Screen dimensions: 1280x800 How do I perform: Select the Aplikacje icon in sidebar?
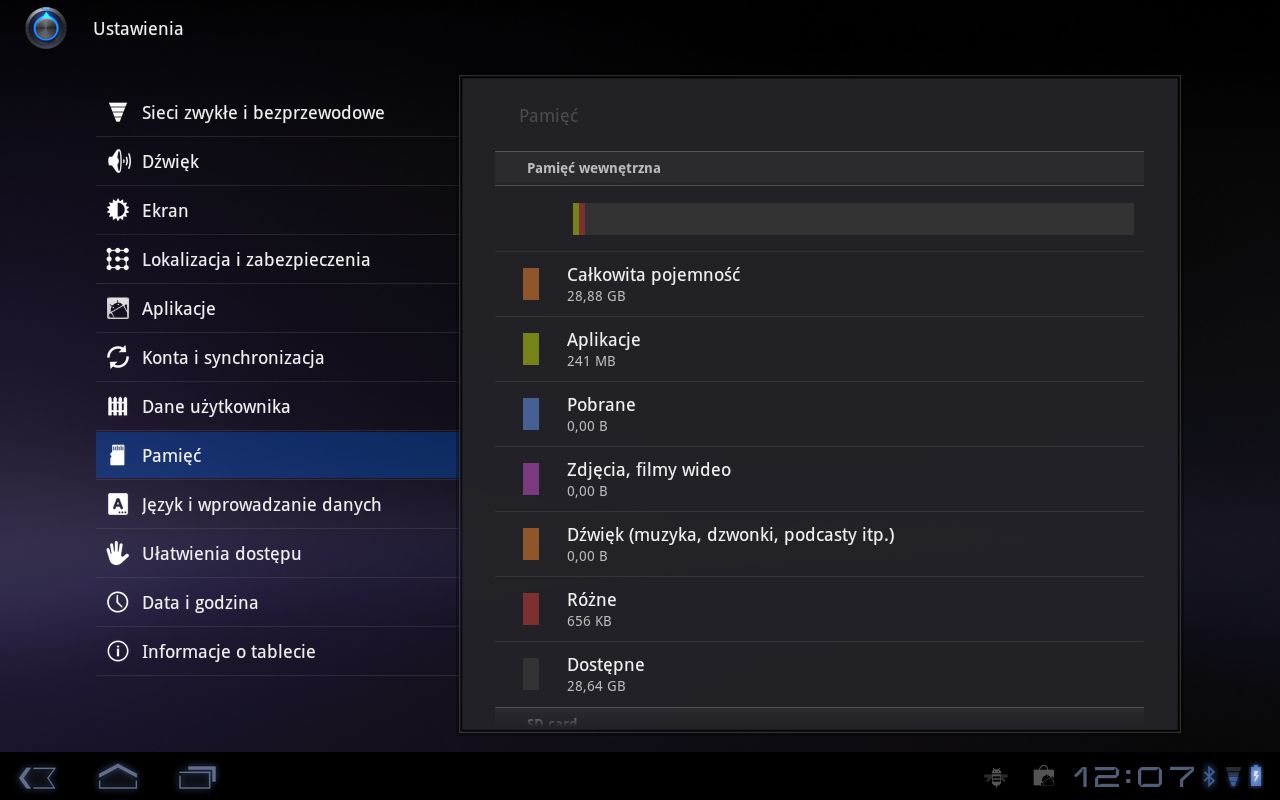click(x=118, y=308)
